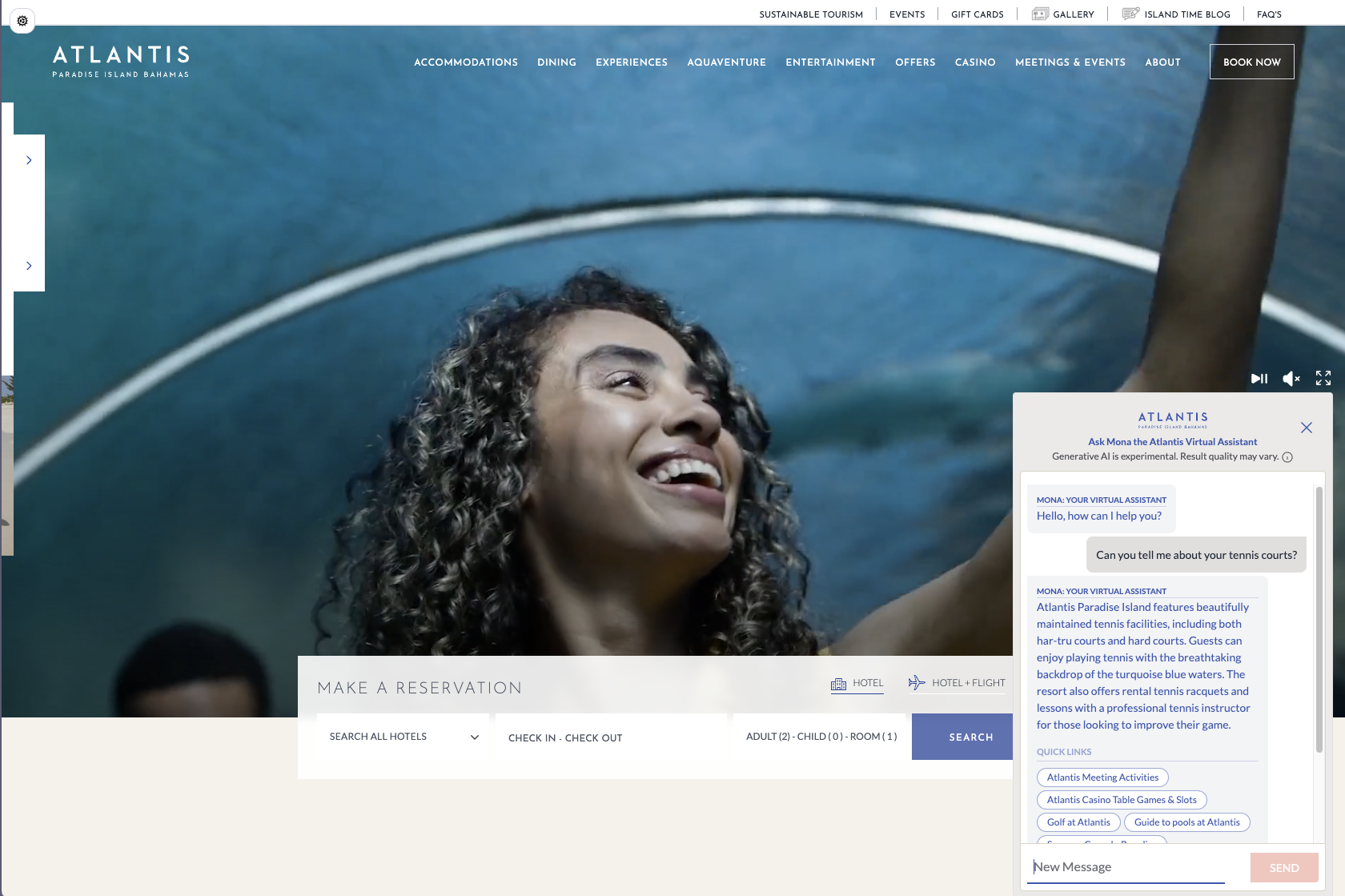Screen dimensions: 1345x896
Task: Open the Aquaventure menu item
Action: 726,62
